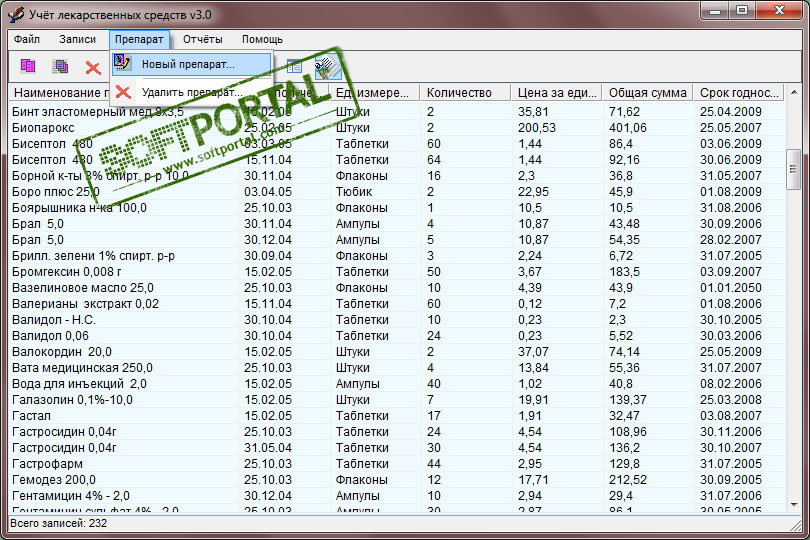Click the report document toolbar icon
The height and width of the screenshot is (540, 810).
(328, 67)
